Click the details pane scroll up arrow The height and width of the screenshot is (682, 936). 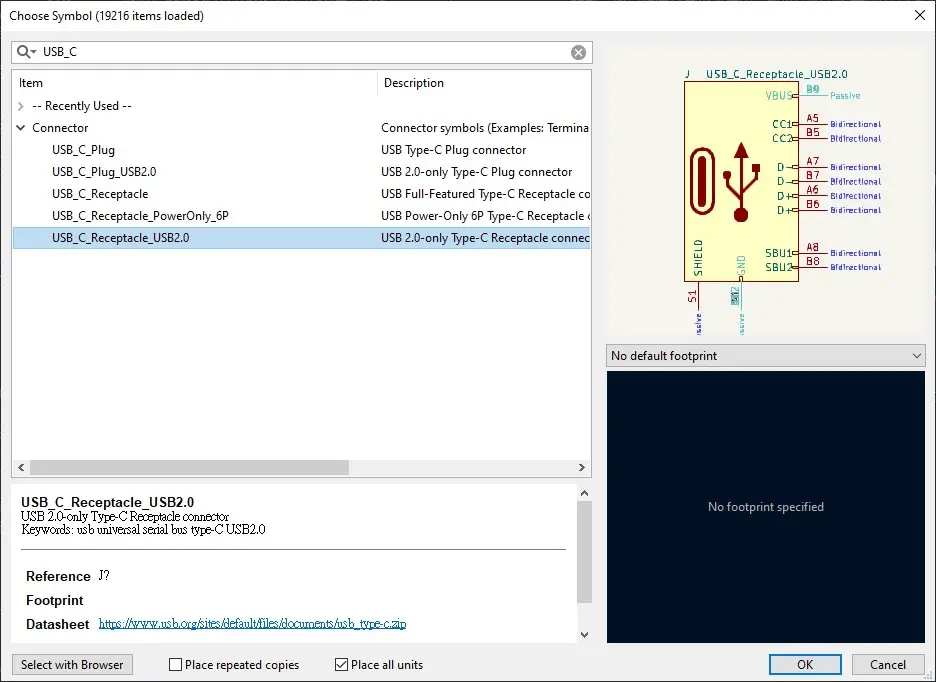pos(584,493)
